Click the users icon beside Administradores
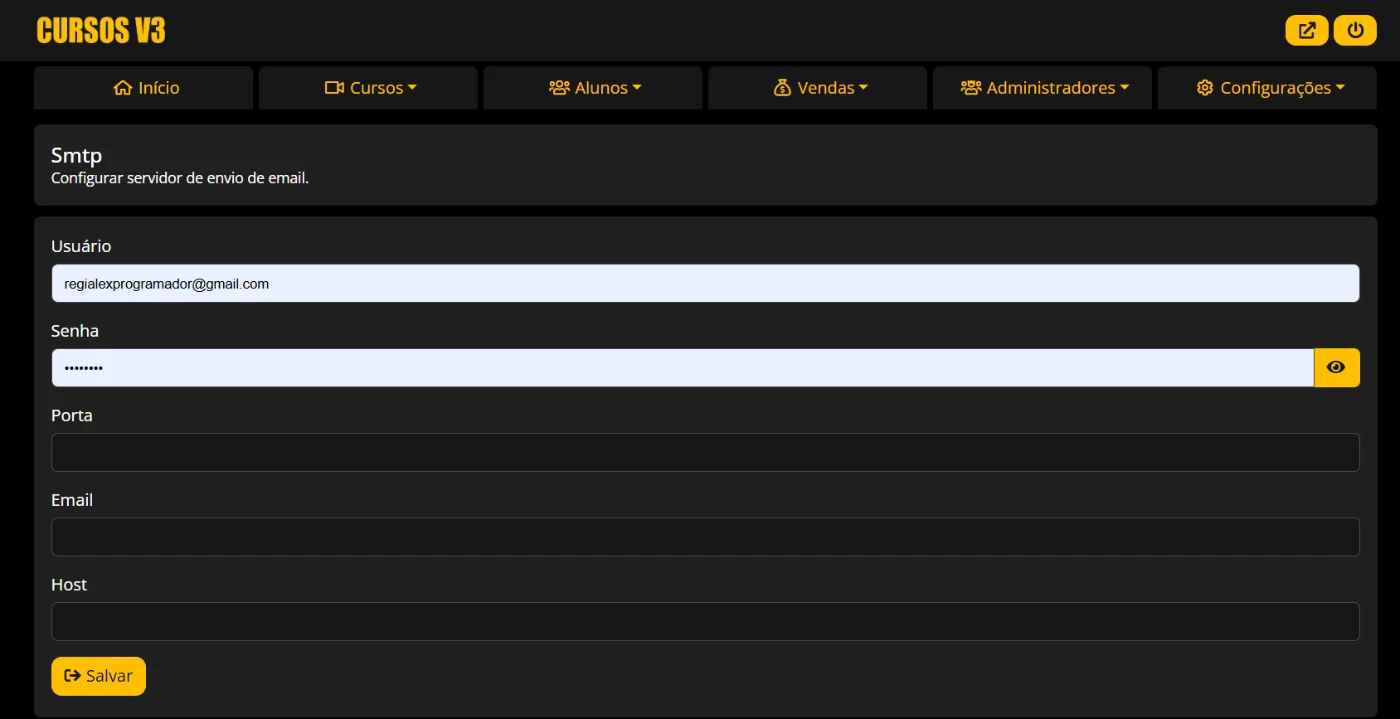1400x719 pixels. (x=970, y=88)
